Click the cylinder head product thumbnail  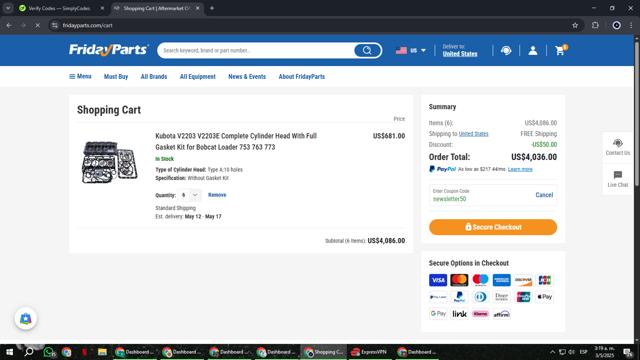click(110, 162)
